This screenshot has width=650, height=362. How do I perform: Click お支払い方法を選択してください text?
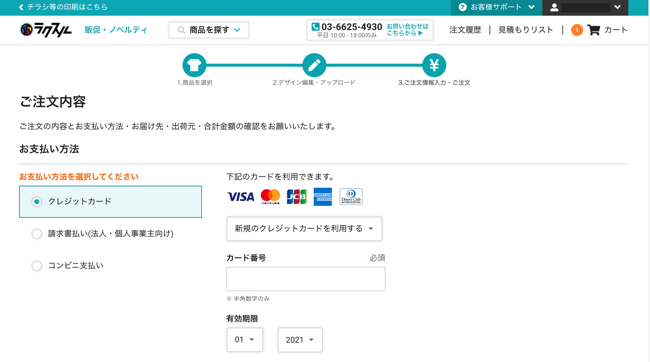79,177
